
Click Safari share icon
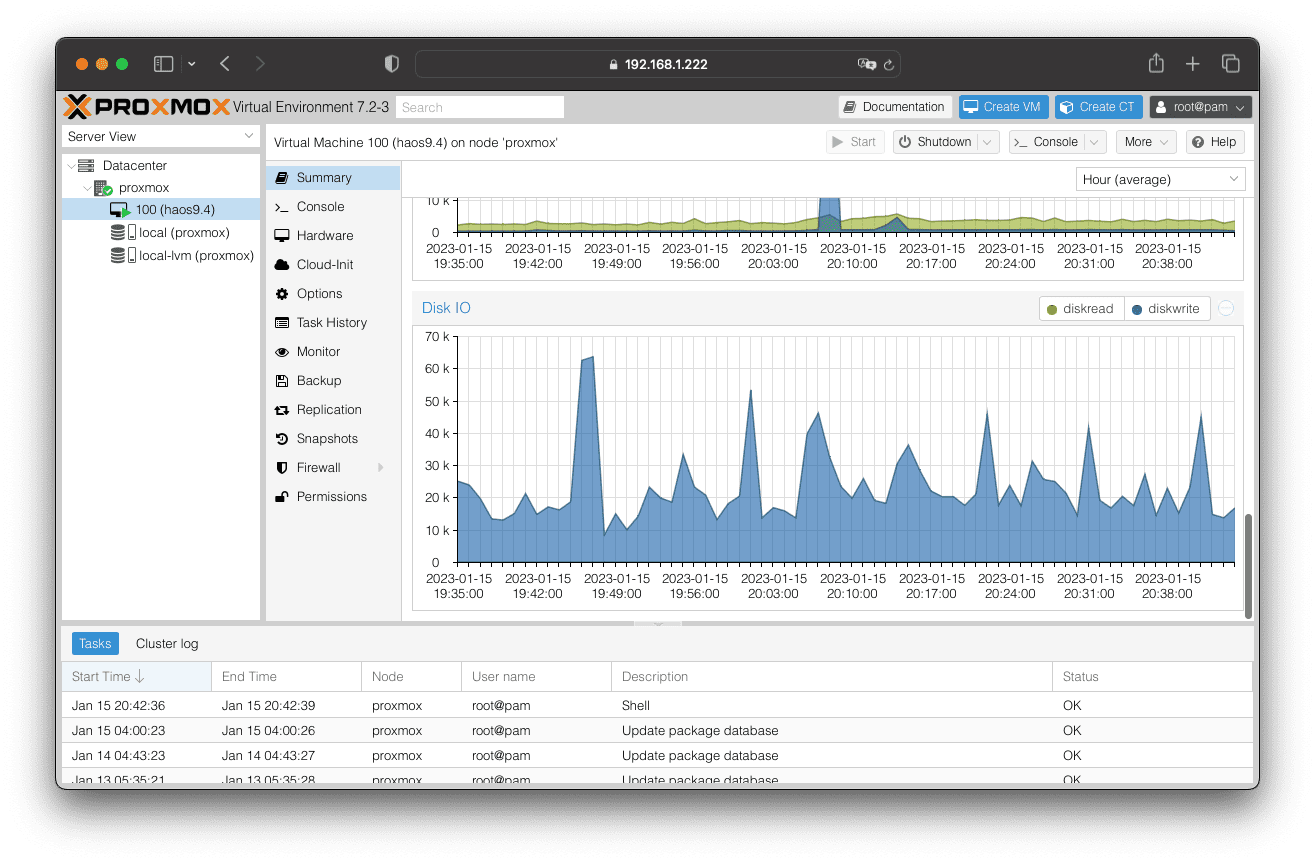coord(1156,64)
